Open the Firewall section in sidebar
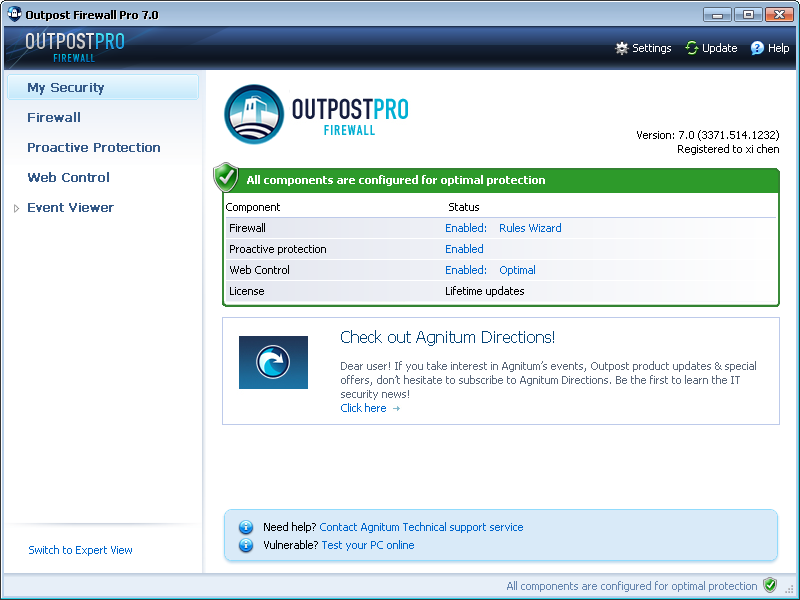 pyautogui.click(x=54, y=117)
